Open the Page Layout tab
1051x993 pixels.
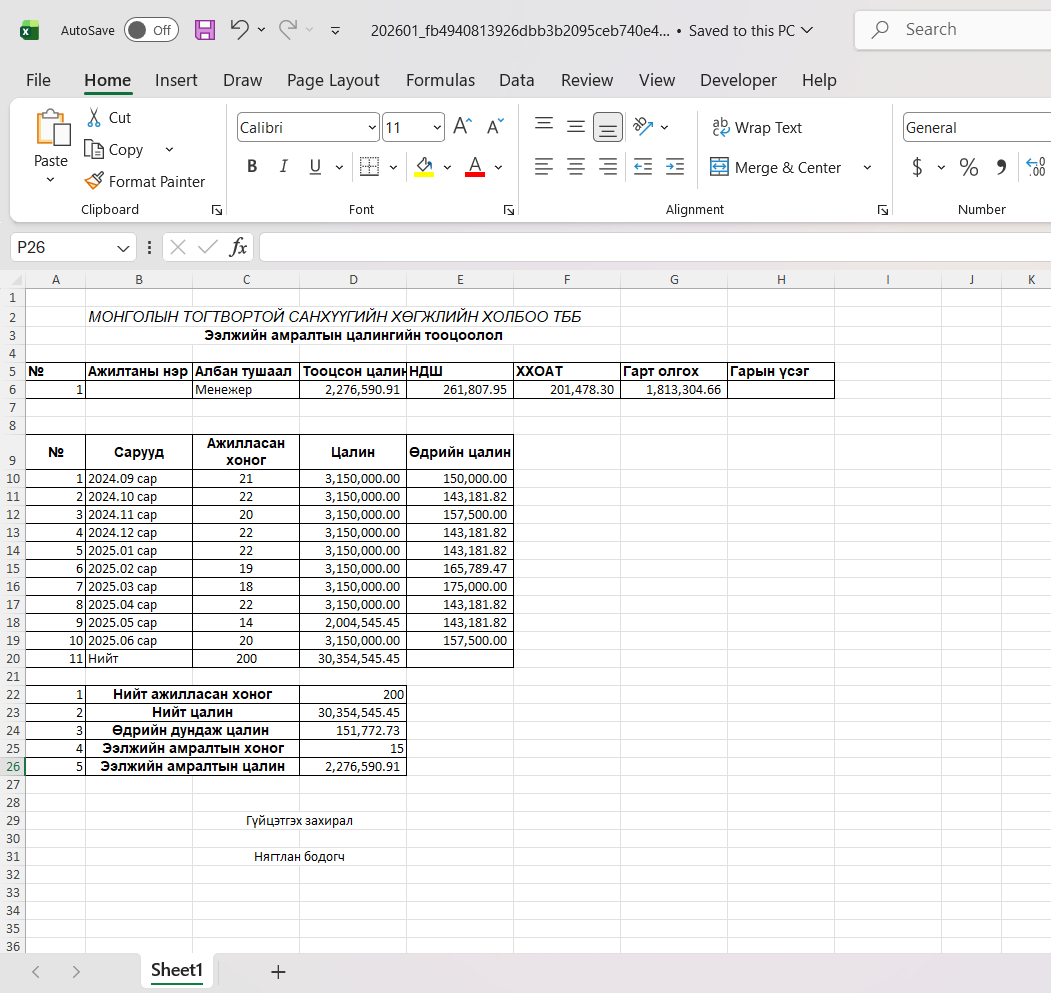point(333,80)
